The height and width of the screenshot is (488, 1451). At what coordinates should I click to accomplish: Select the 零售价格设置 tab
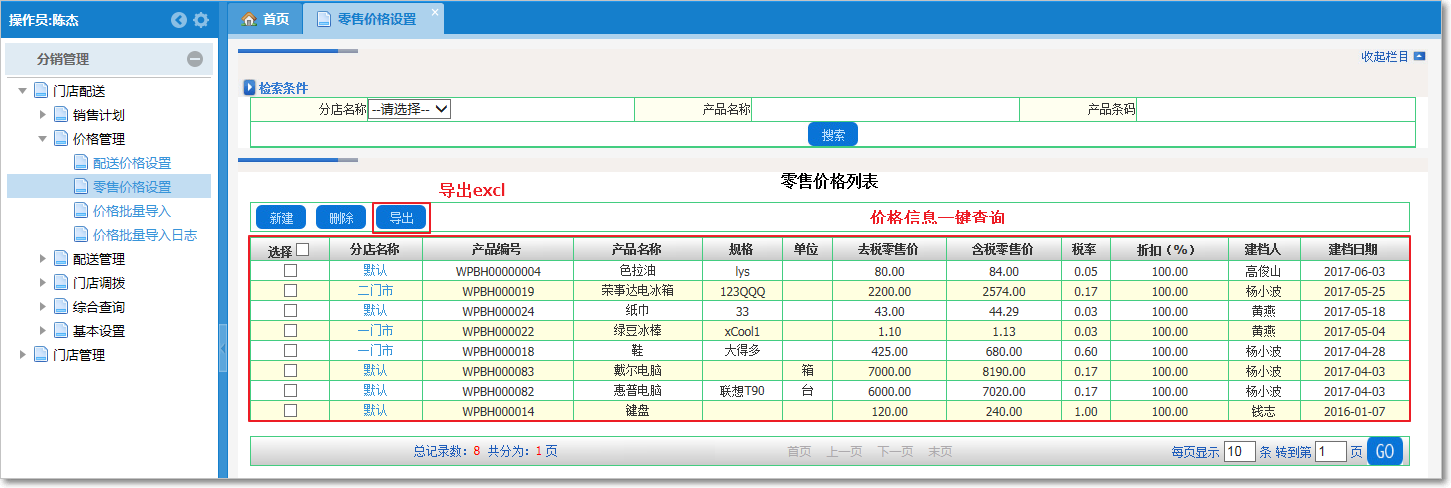[373, 19]
